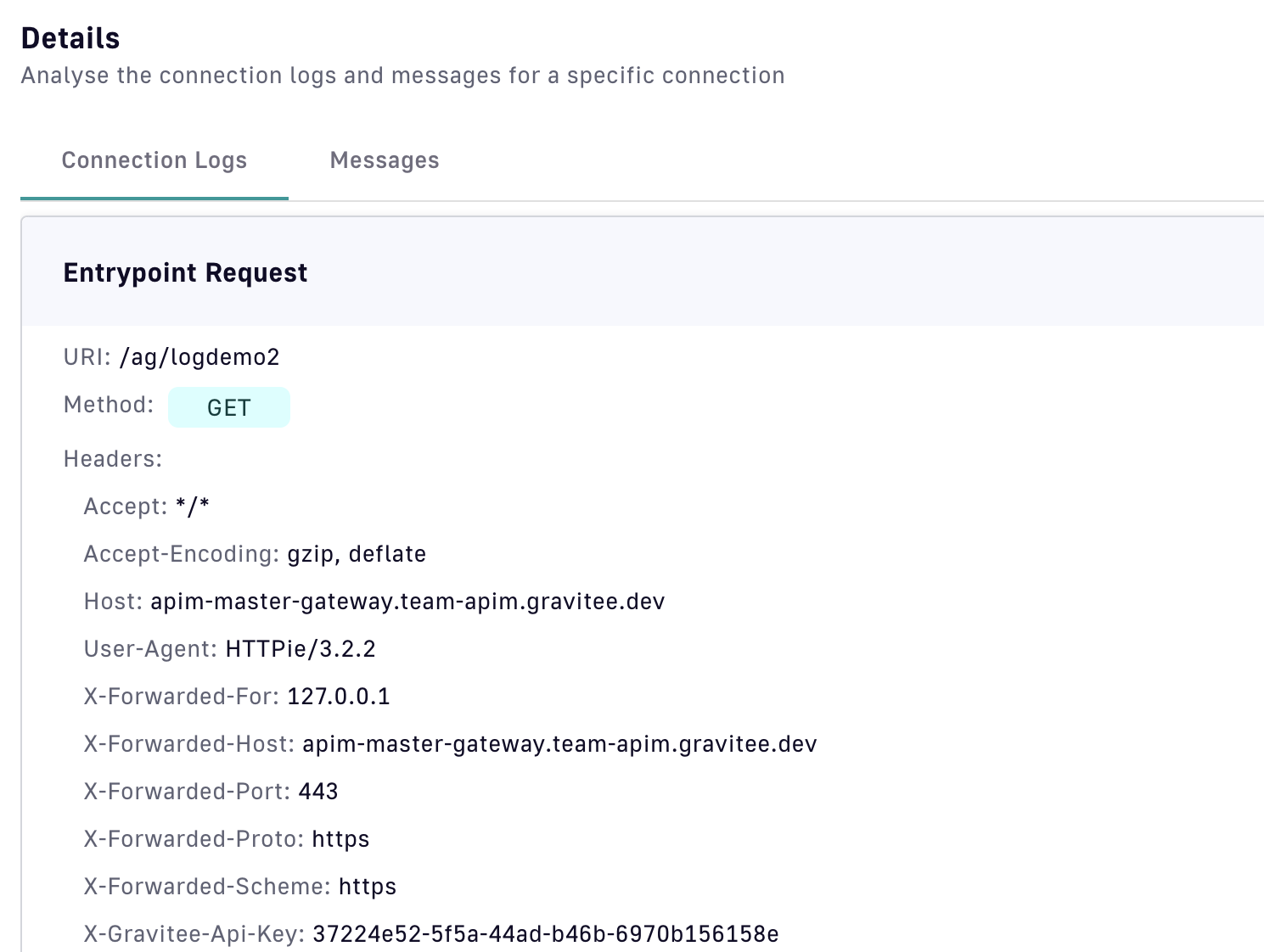The image size is (1264, 952).
Task: Click the Headers label
Action: click(x=113, y=459)
